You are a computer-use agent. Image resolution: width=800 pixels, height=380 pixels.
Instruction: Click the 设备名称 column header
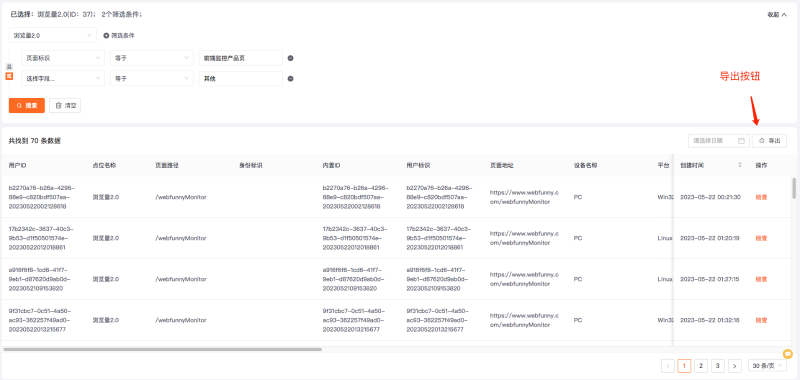coord(586,165)
